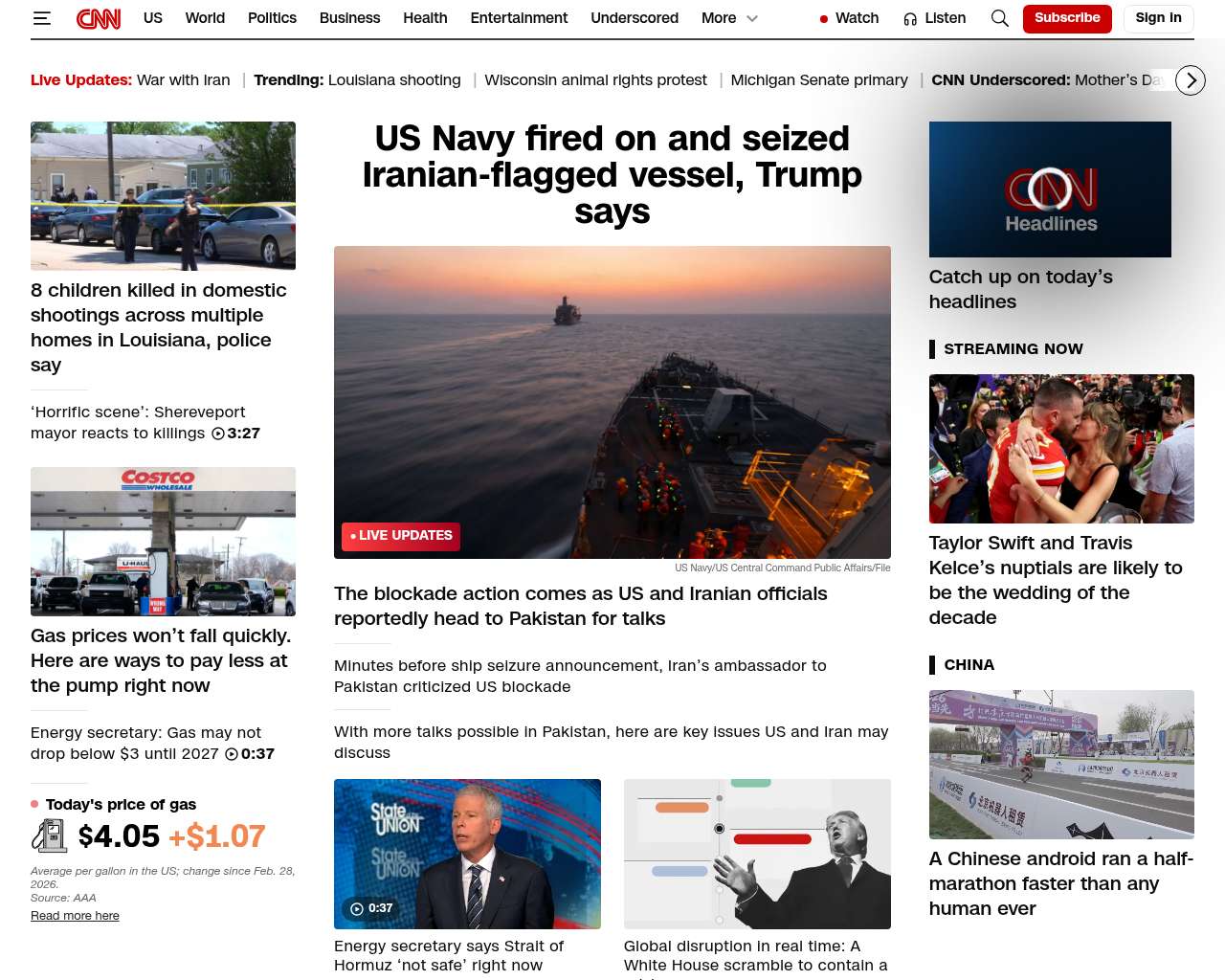Click the Navy ship at sunset image
The image size is (1225, 980).
pos(612,402)
